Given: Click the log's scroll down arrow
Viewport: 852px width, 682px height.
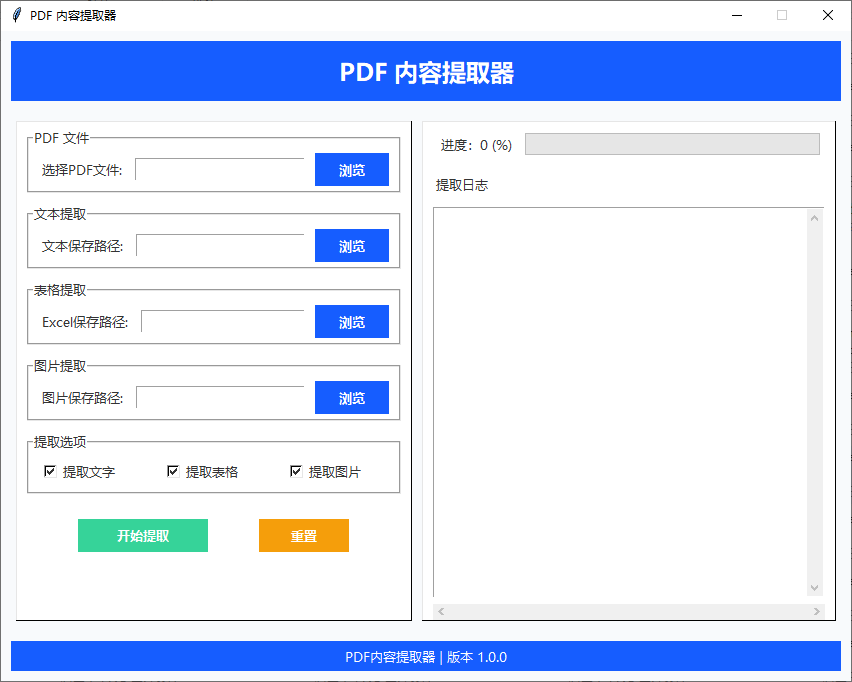Looking at the screenshot, I should point(815,588).
